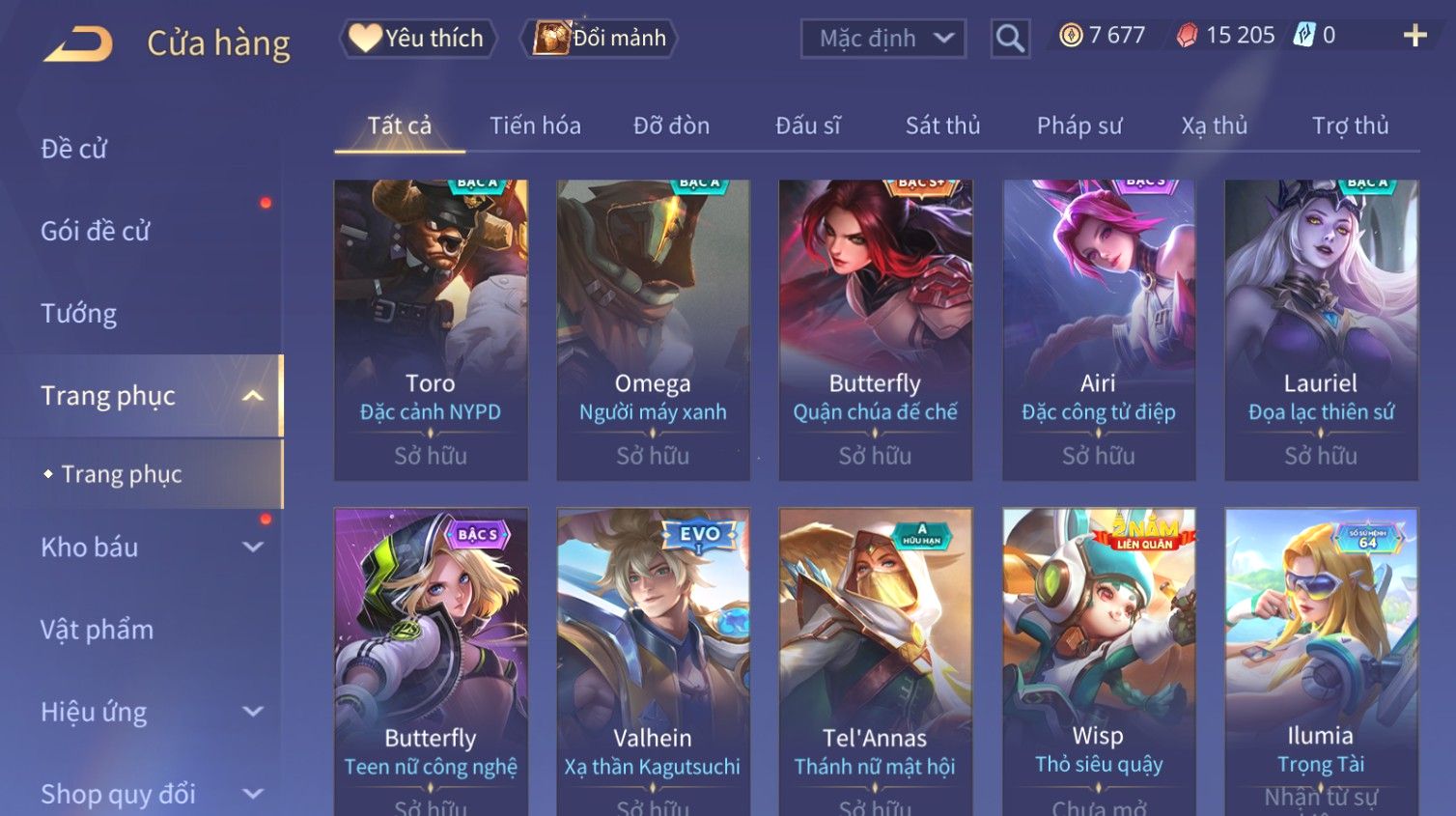This screenshot has height=816, width=1456.
Task: Tap the red ruby balance icon
Action: [x=1187, y=36]
